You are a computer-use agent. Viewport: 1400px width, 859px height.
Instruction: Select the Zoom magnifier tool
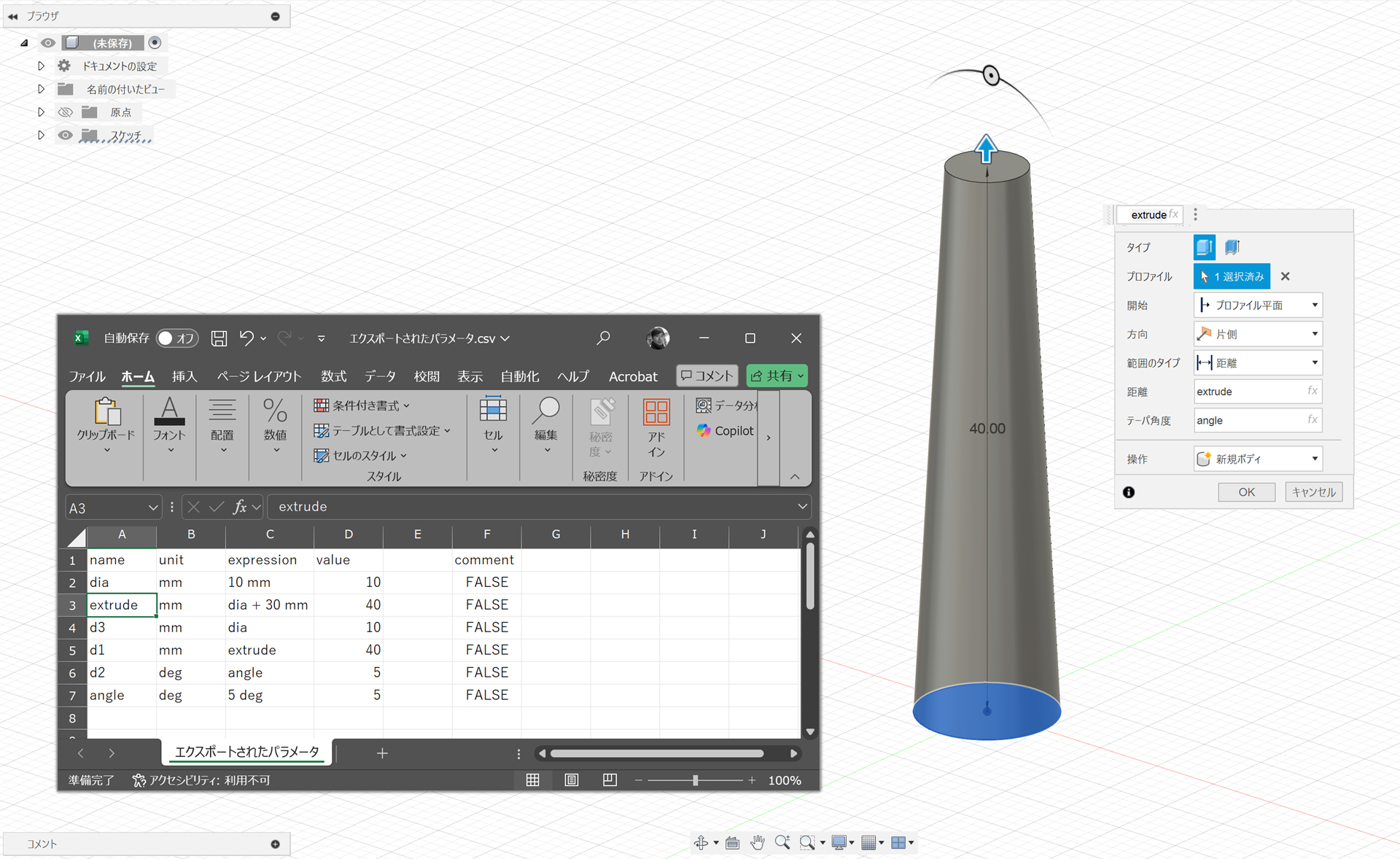(x=782, y=842)
